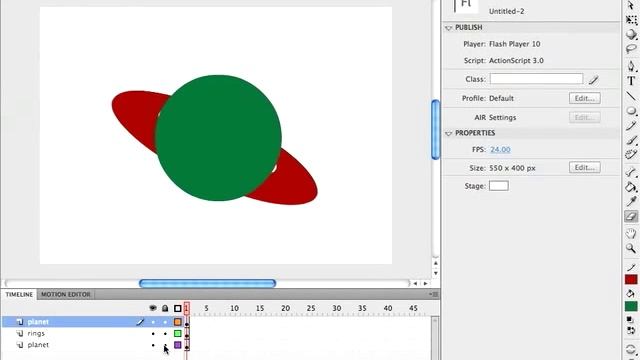Screen dimensions: 640x360
Task: Select the Brush tool
Action: [631, 140]
